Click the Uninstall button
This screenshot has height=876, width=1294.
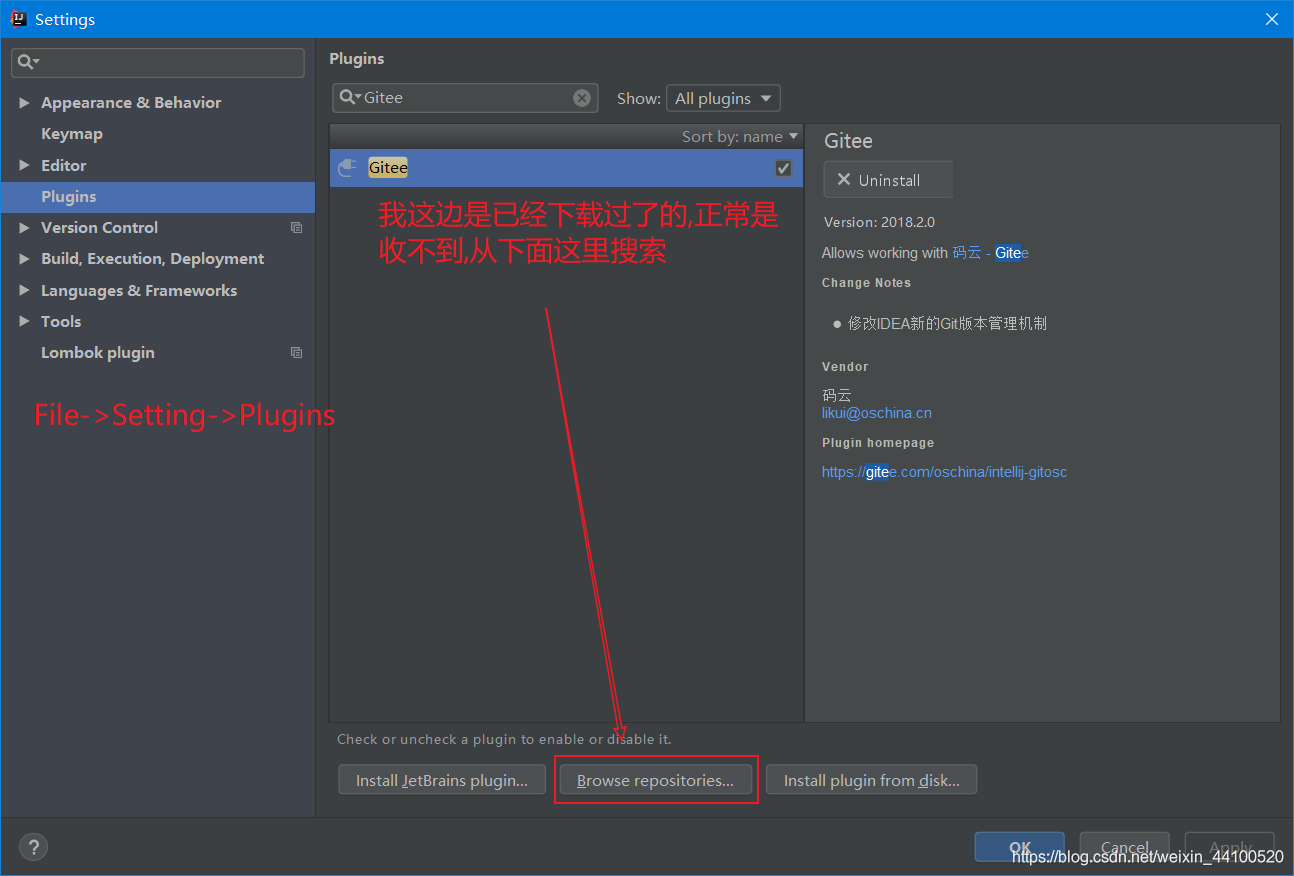[888, 180]
